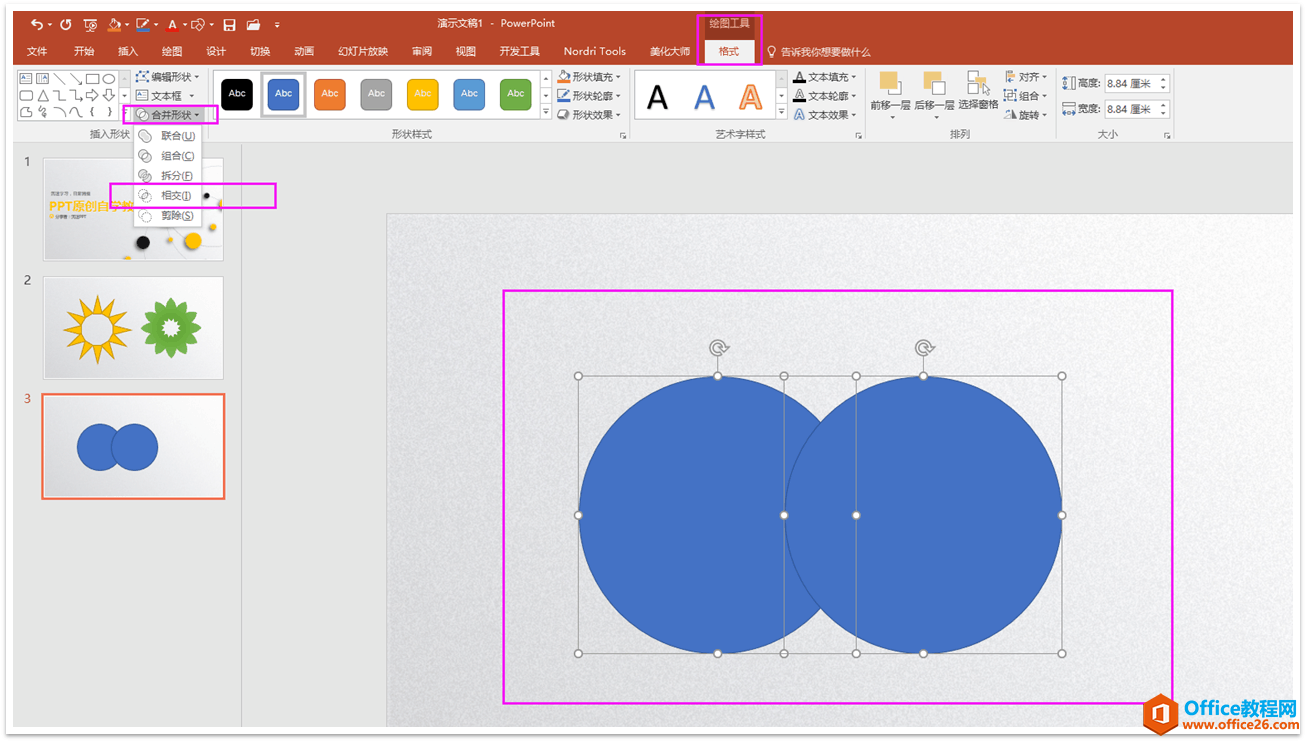Choose Combine (组合) from merge menu

pos(167,156)
